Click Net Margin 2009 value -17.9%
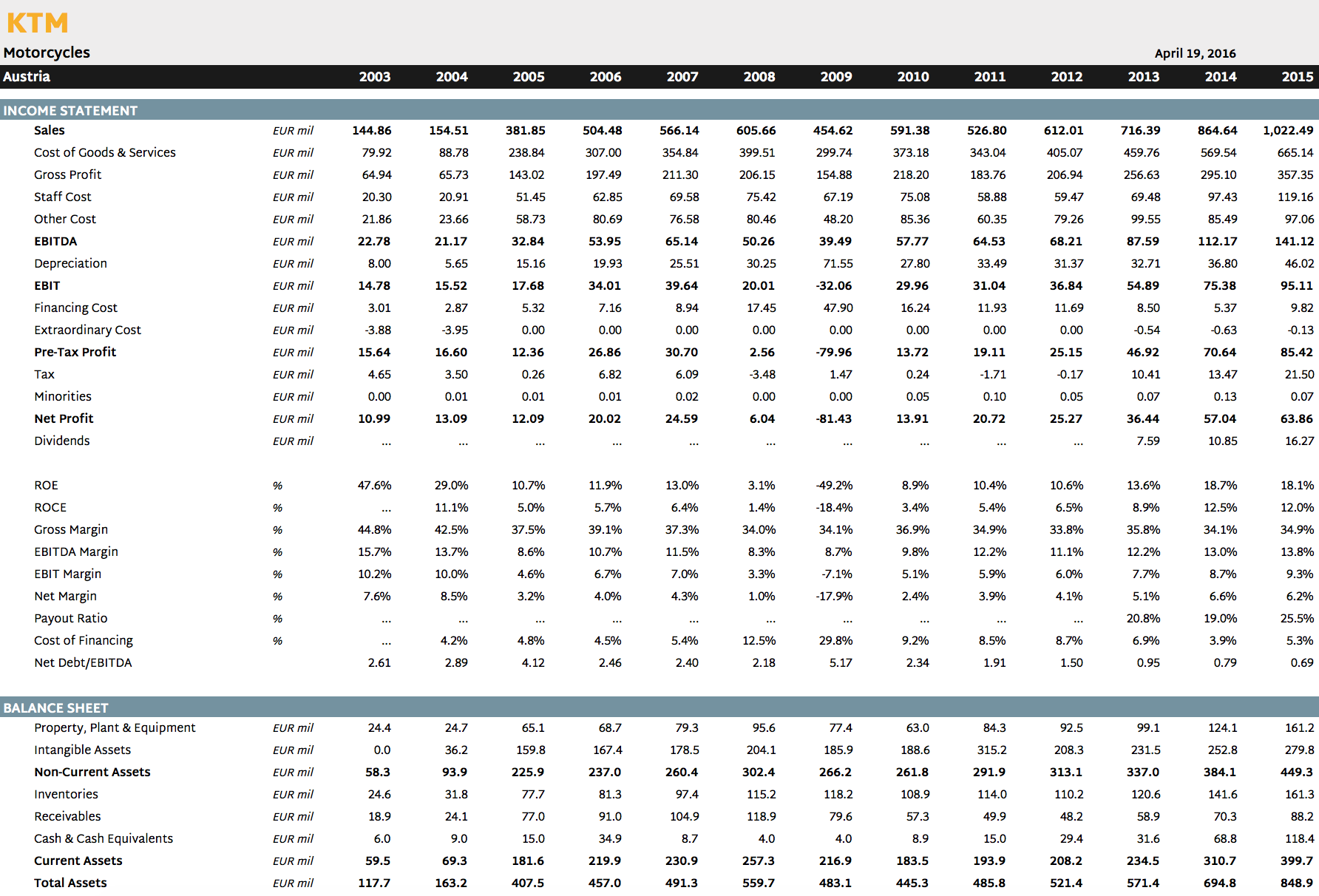The height and width of the screenshot is (896, 1319). click(834, 596)
